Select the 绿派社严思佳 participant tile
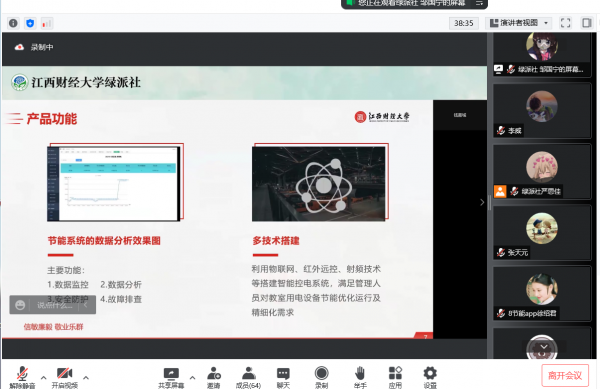 542,172
